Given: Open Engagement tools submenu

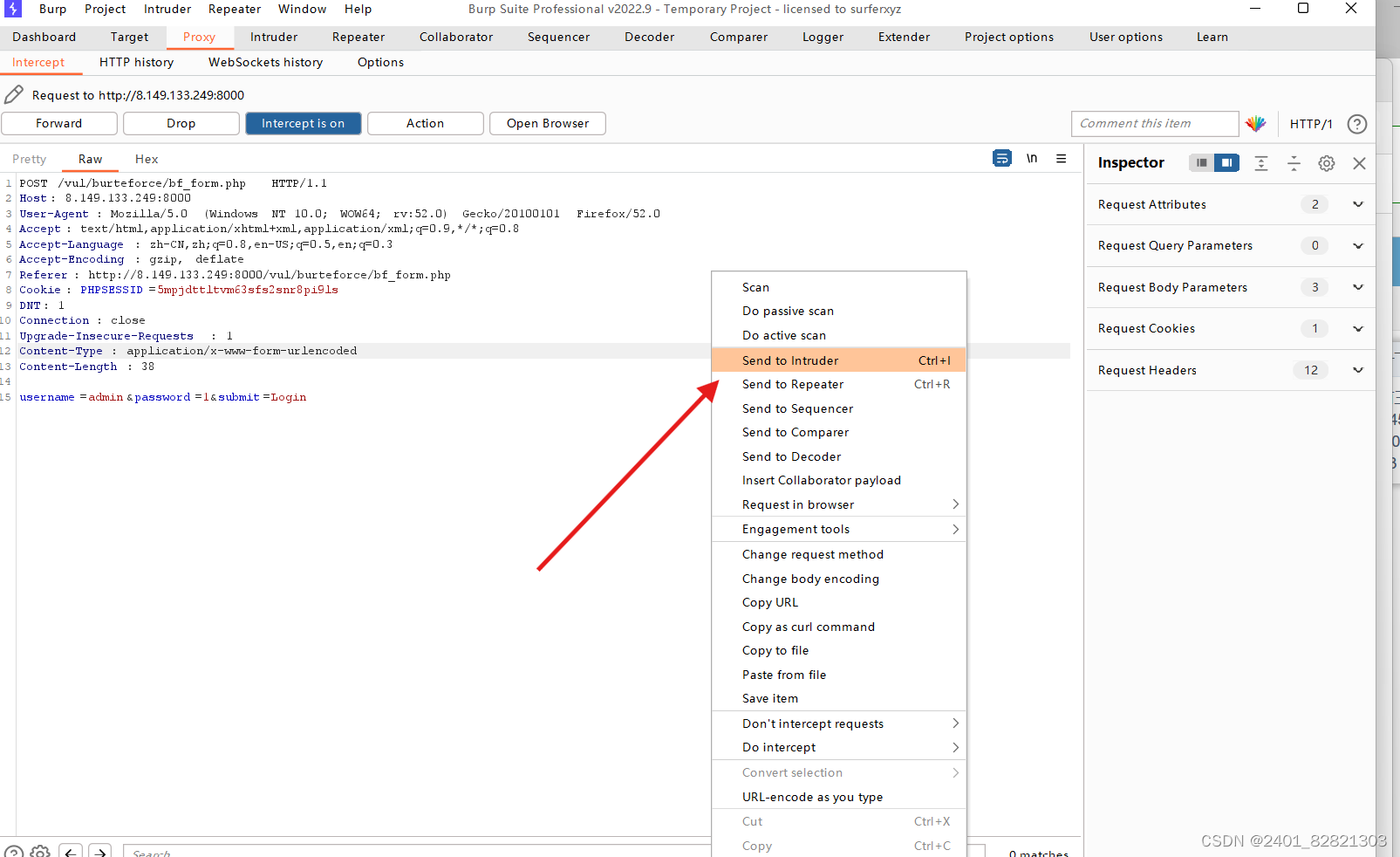Looking at the screenshot, I should pyautogui.click(x=839, y=529).
